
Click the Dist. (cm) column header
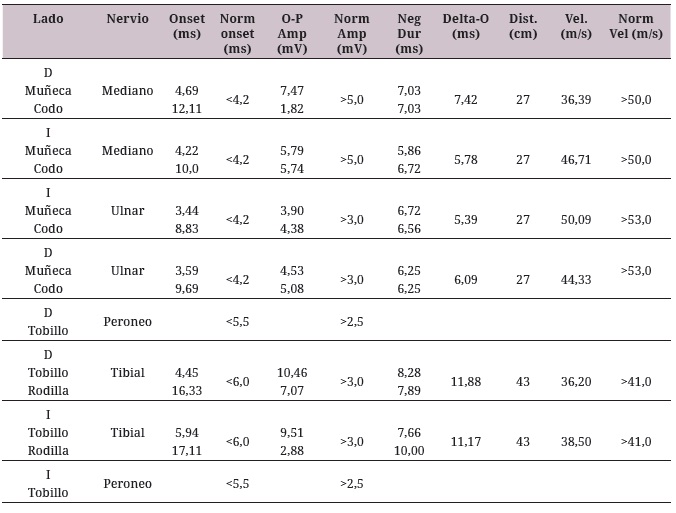pos(522,26)
